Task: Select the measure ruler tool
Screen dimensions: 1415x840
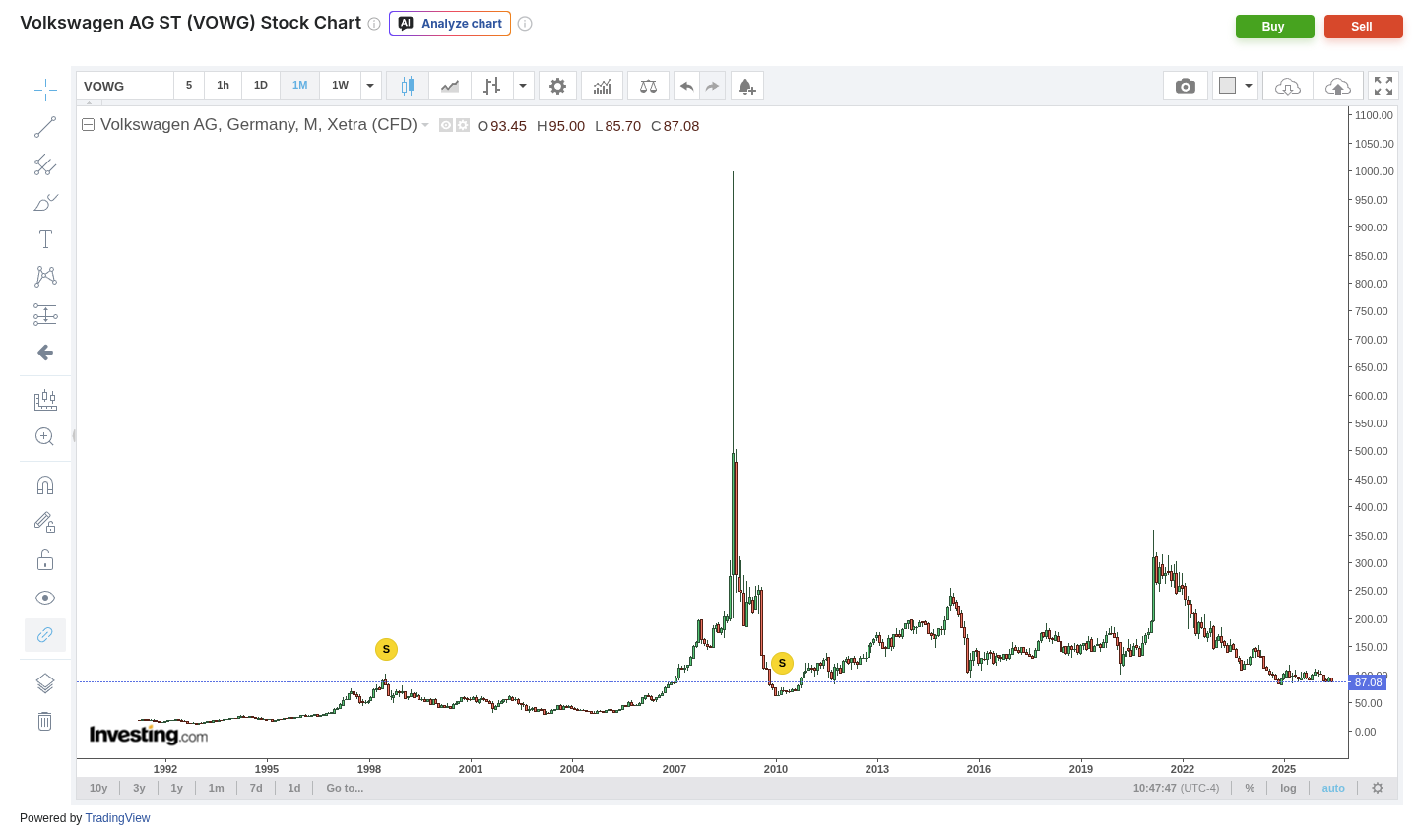Action: [45, 400]
